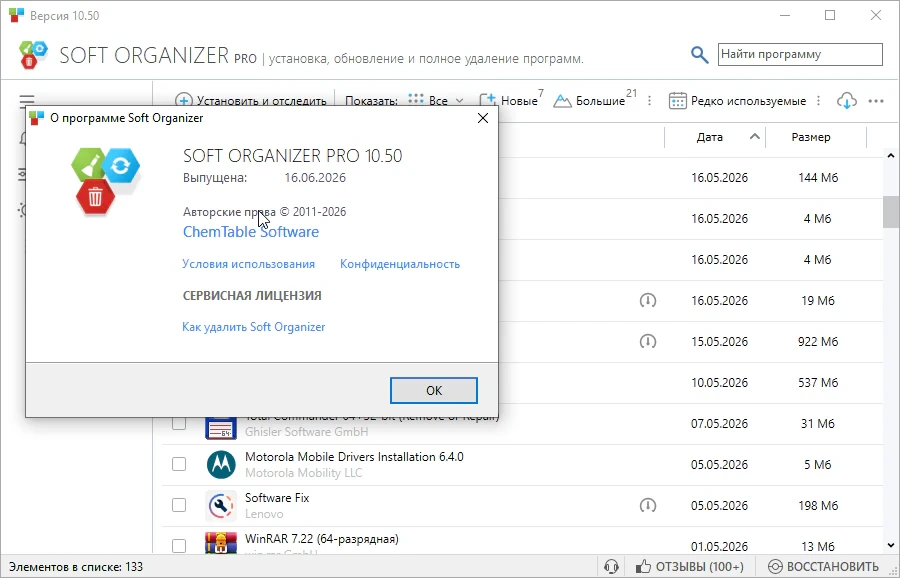Click the date 10.05.2026 cell
The width and height of the screenshot is (900, 578).
[x=719, y=382]
